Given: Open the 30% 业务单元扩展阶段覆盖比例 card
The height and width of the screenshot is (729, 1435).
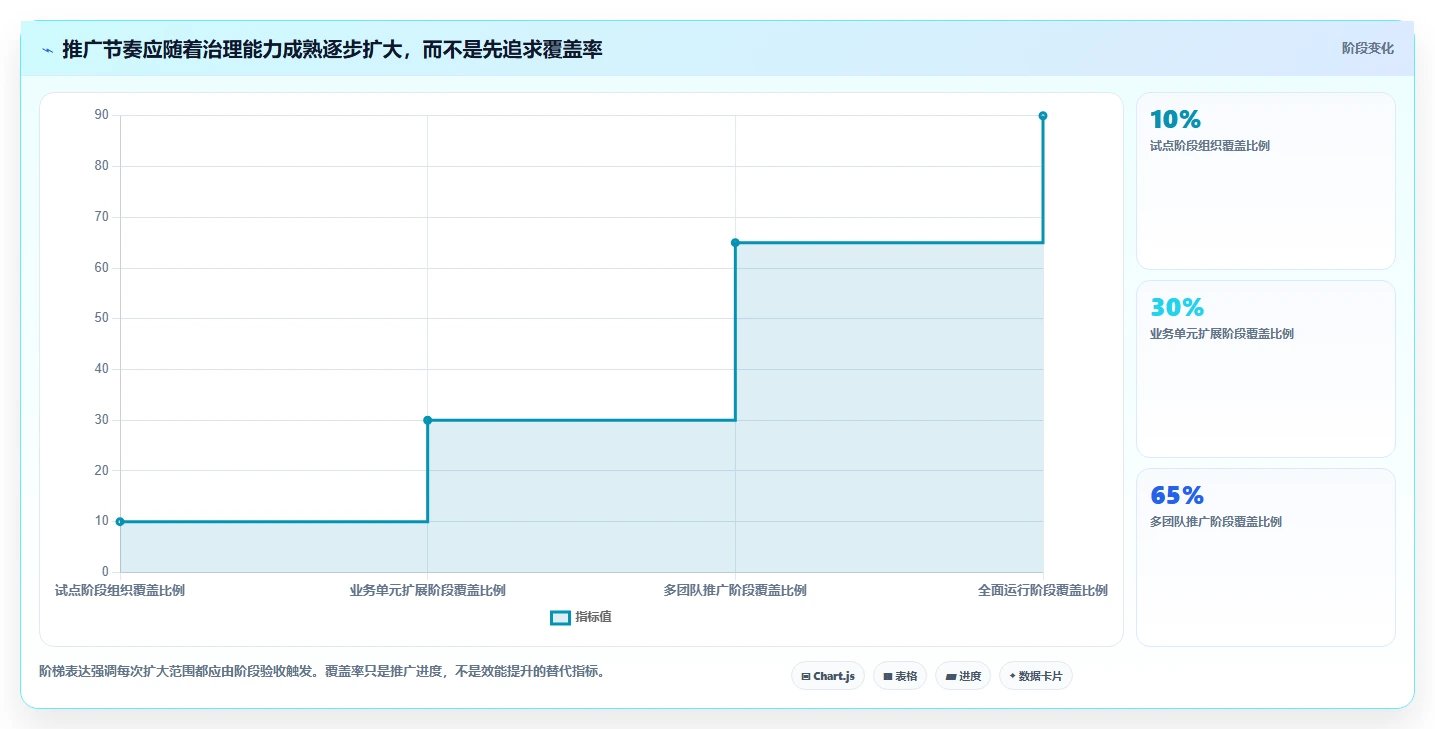Looking at the screenshot, I should 1265,369.
